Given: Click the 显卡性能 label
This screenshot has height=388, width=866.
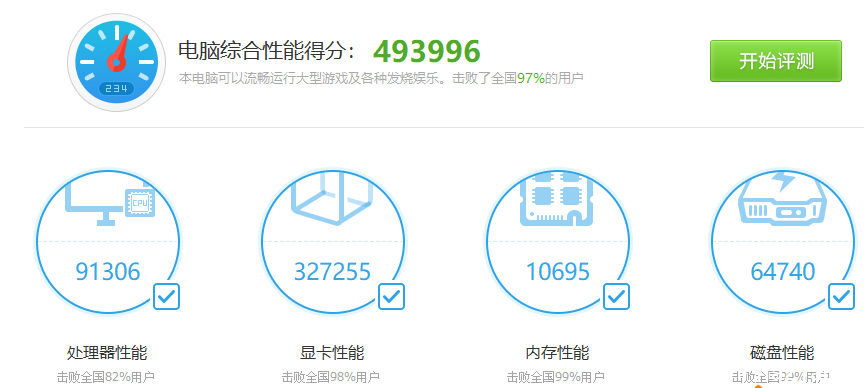Looking at the screenshot, I should pyautogui.click(x=332, y=353).
